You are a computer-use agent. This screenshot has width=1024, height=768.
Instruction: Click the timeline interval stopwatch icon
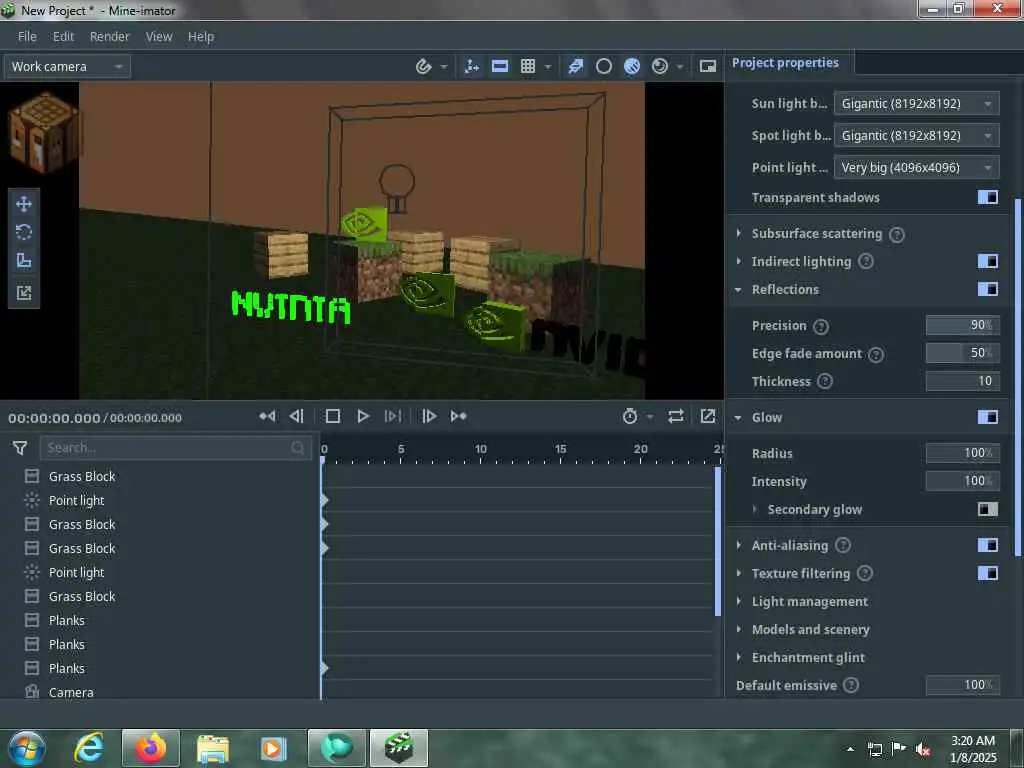630,416
